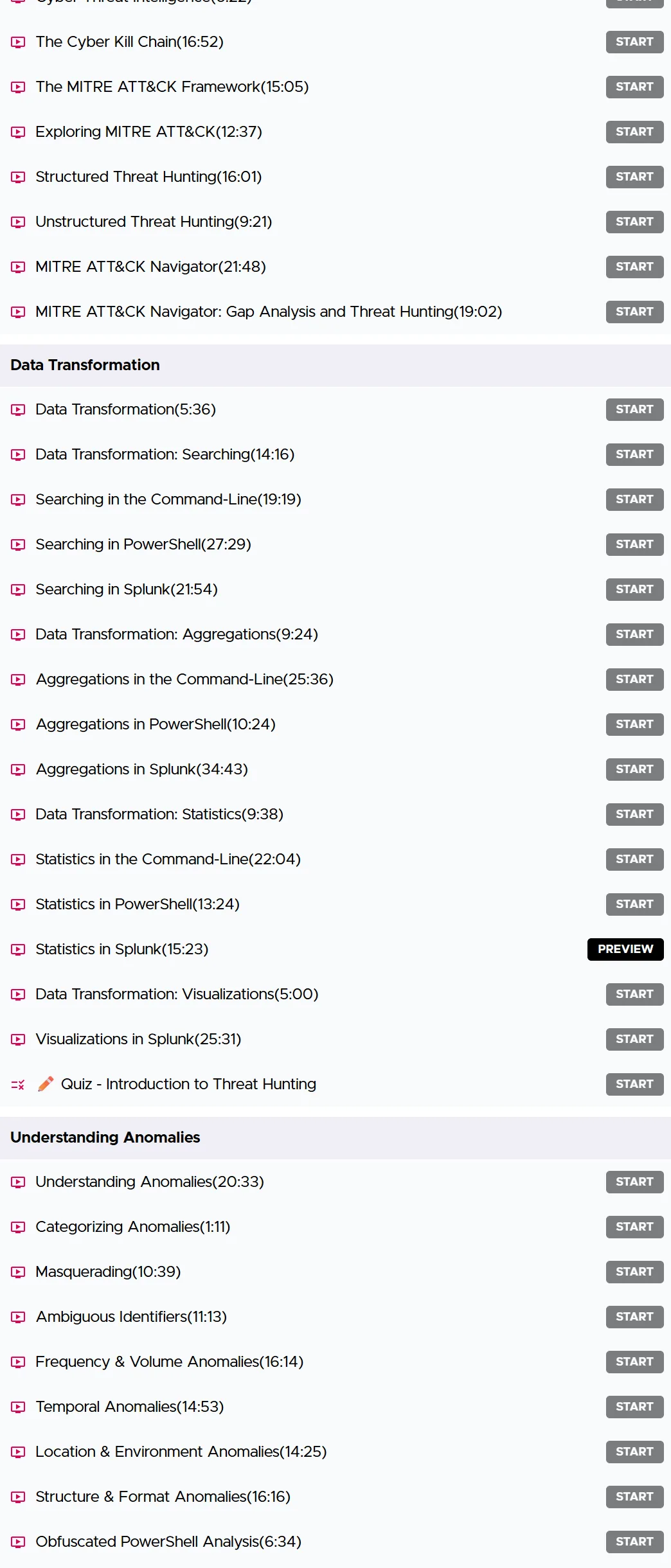Open Searching in PowerShell lesson link
The height and width of the screenshot is (1568, 671).
[x=143, y=544]
